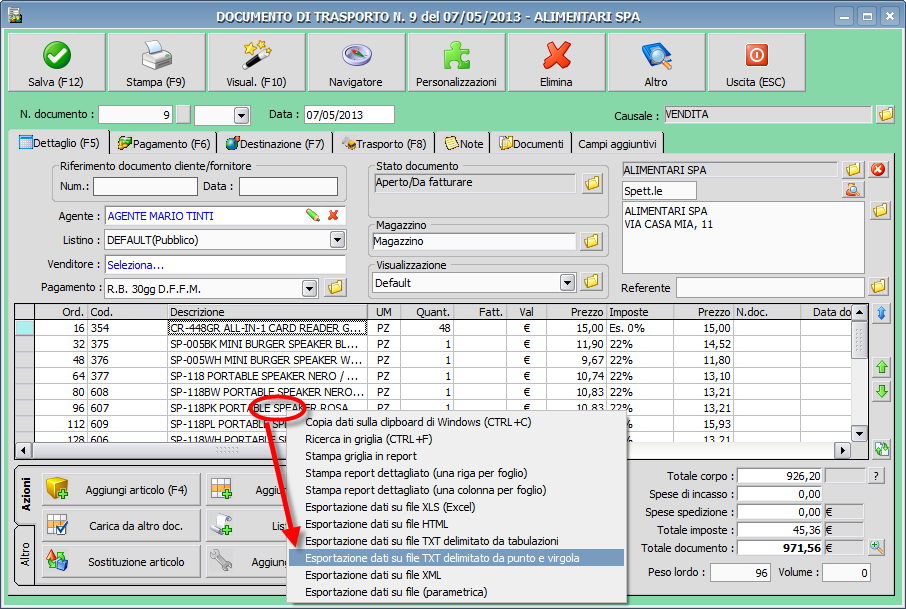Click search person icon beside Spett.le

(853, 190)
